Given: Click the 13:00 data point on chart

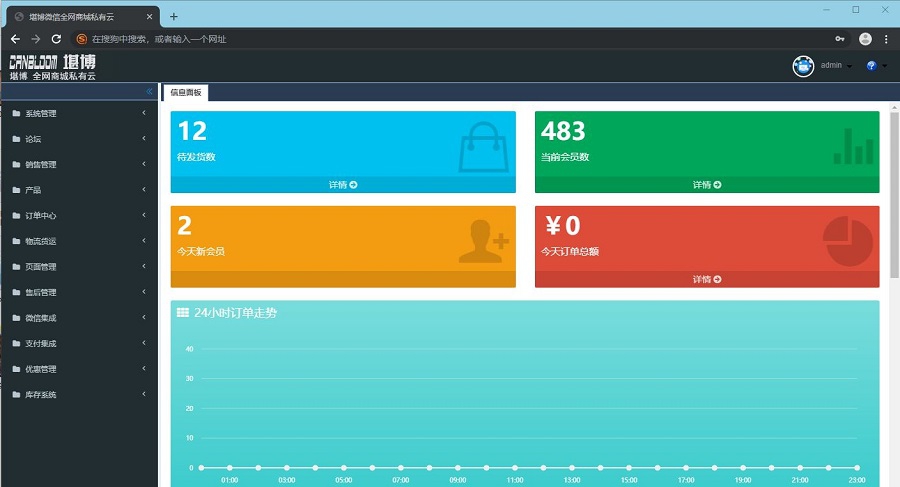Looking at the screenshot, I should [x=572, y=467].
